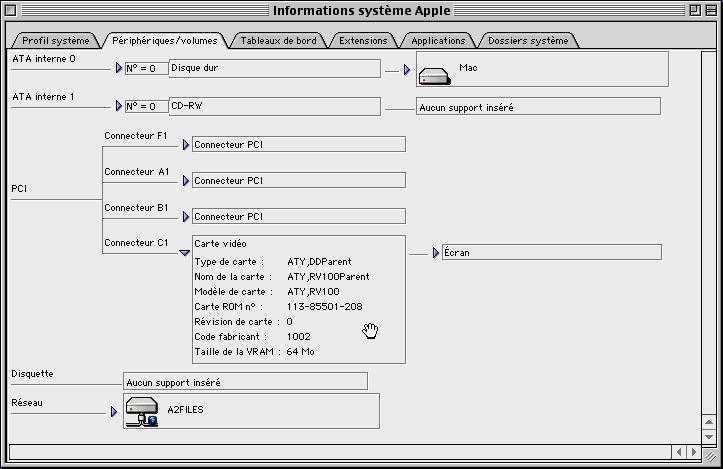The width and height of the screenshot is (723, 469).
Task: Switch to the Applications tab
Action: tap(438, 41)
